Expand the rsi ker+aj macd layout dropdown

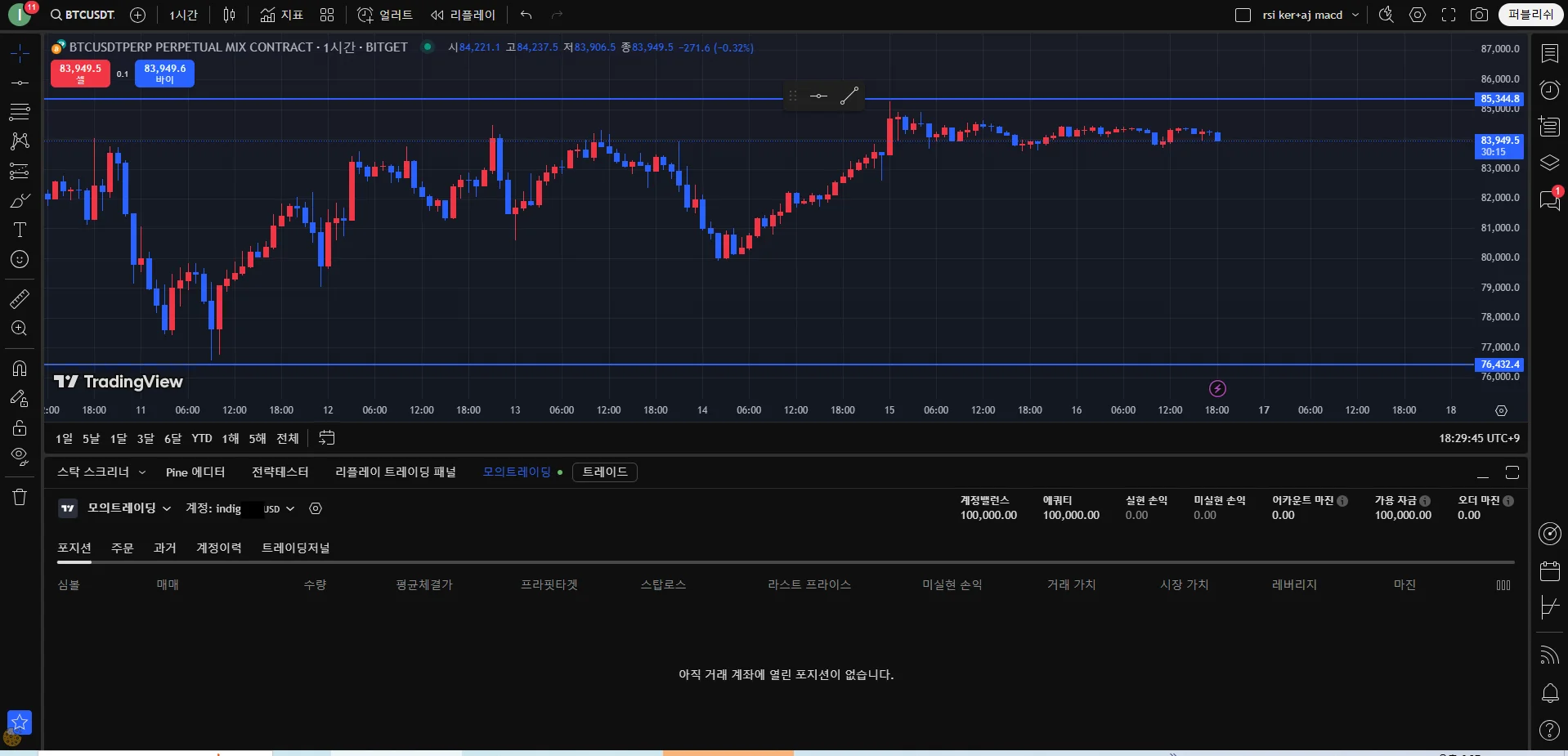(1355, 15)
